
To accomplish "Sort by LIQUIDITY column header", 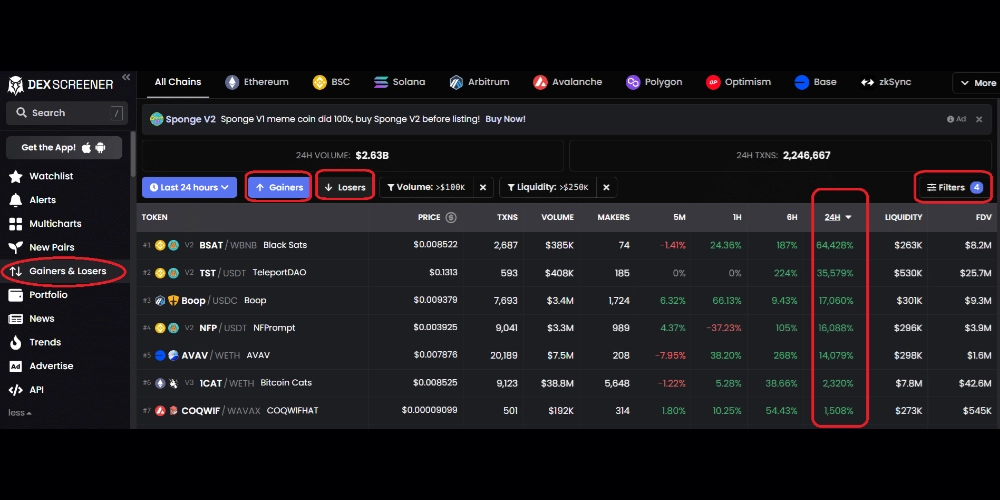I will click(903, 217).
